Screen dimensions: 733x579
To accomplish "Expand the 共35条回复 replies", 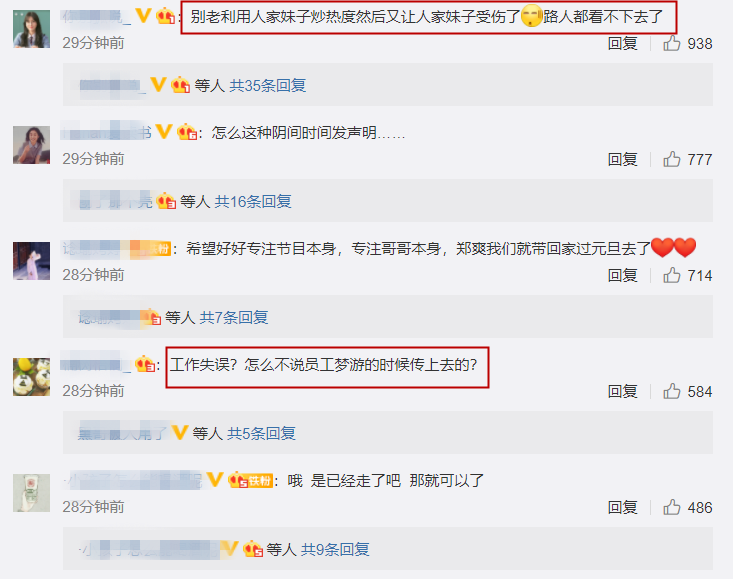I will (267, 86).
